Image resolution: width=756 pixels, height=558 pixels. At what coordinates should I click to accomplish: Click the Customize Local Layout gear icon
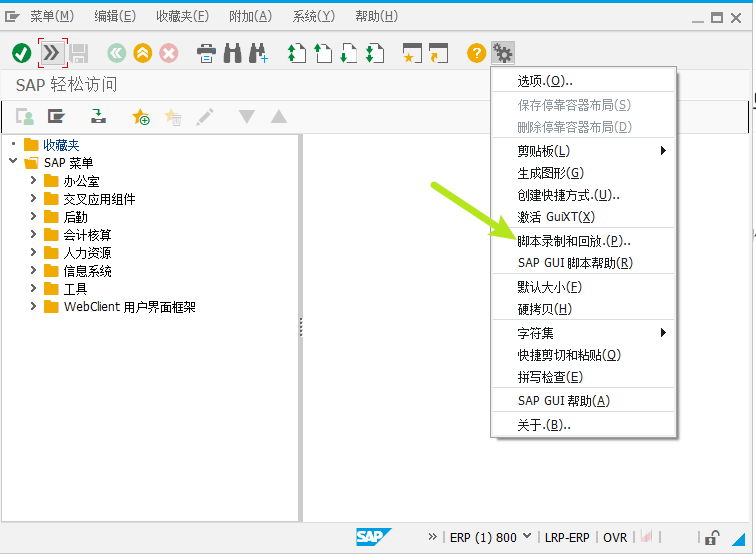coord(503,53)
